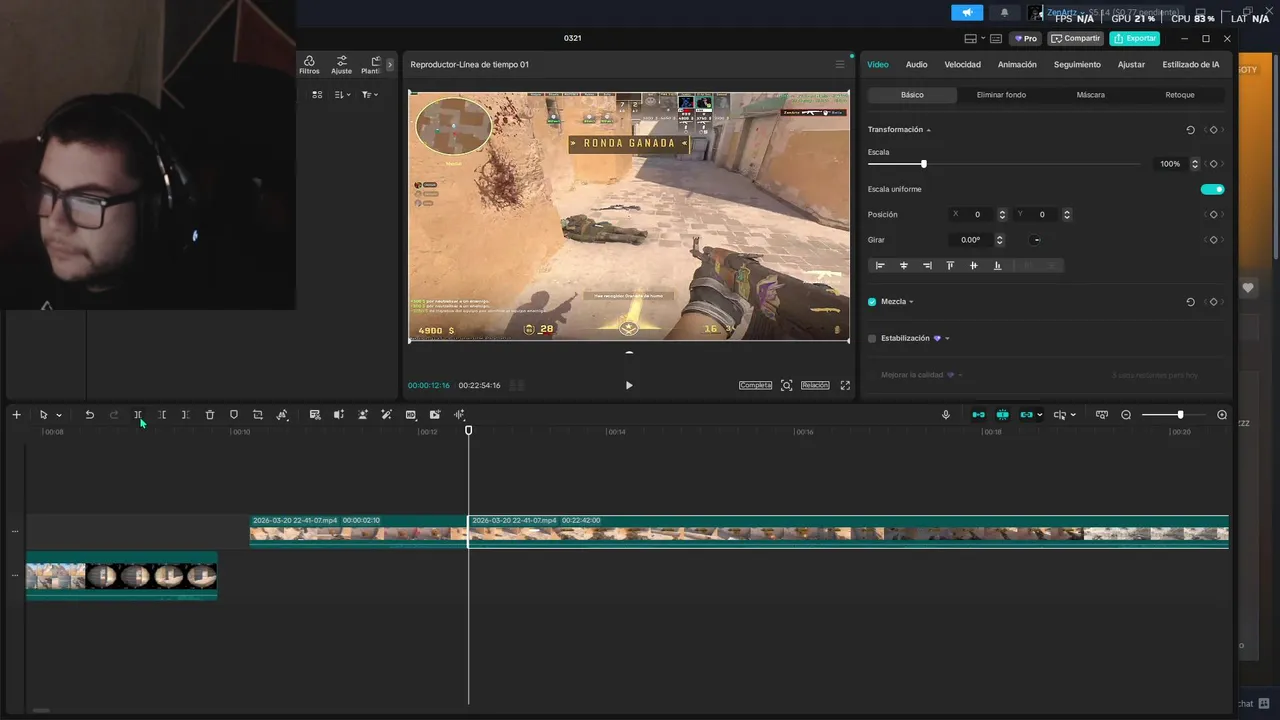Open the Ajuste panel icon
The height and width of the screenshot is (720, 1280).
[342, 65]
